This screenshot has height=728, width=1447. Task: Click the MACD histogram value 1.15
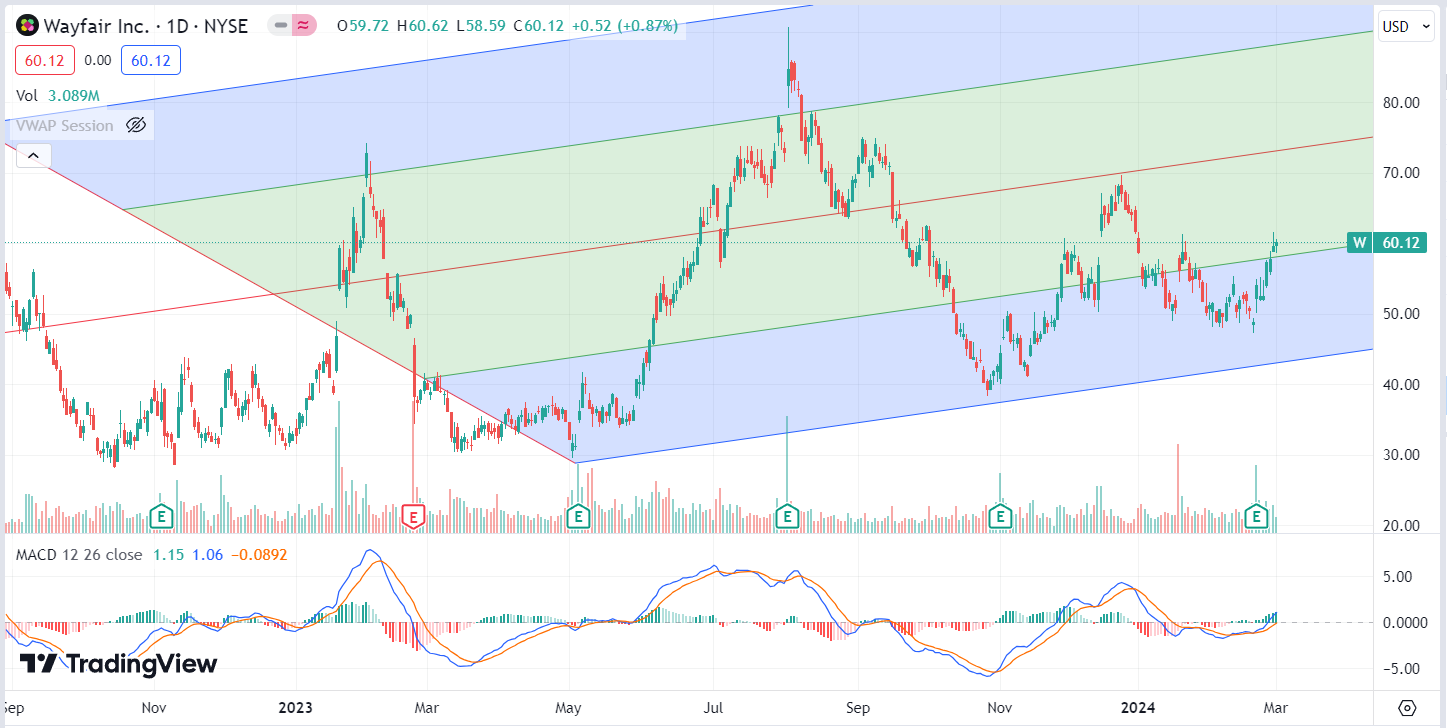point(167,554)
